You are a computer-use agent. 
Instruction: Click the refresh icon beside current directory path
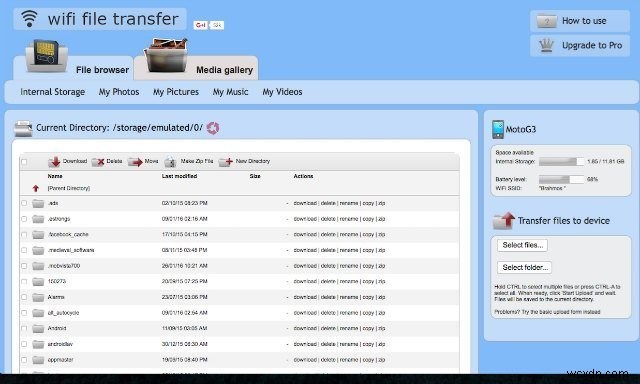click(213, 128)
